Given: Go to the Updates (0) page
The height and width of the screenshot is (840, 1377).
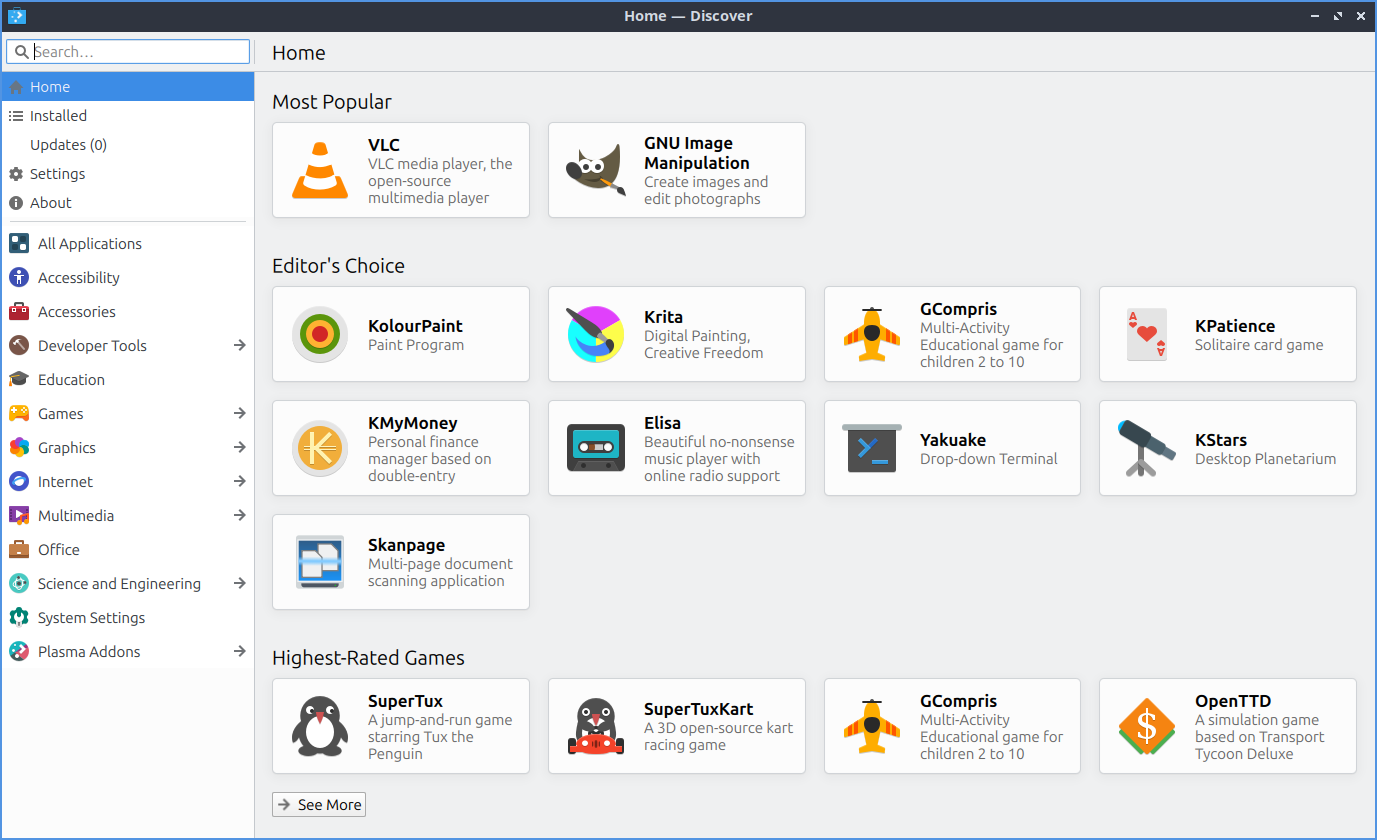Looking at the screenshot, I should (x=68, y=145).
